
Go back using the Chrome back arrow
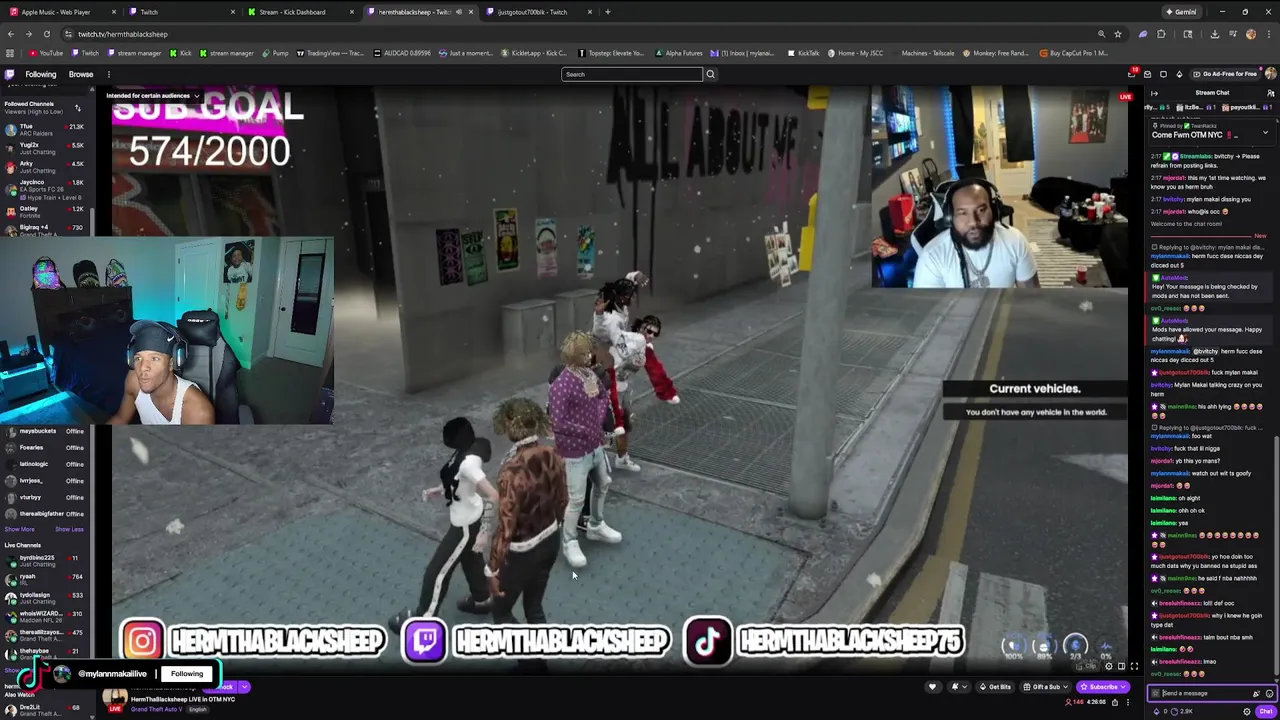click(10, 34)
